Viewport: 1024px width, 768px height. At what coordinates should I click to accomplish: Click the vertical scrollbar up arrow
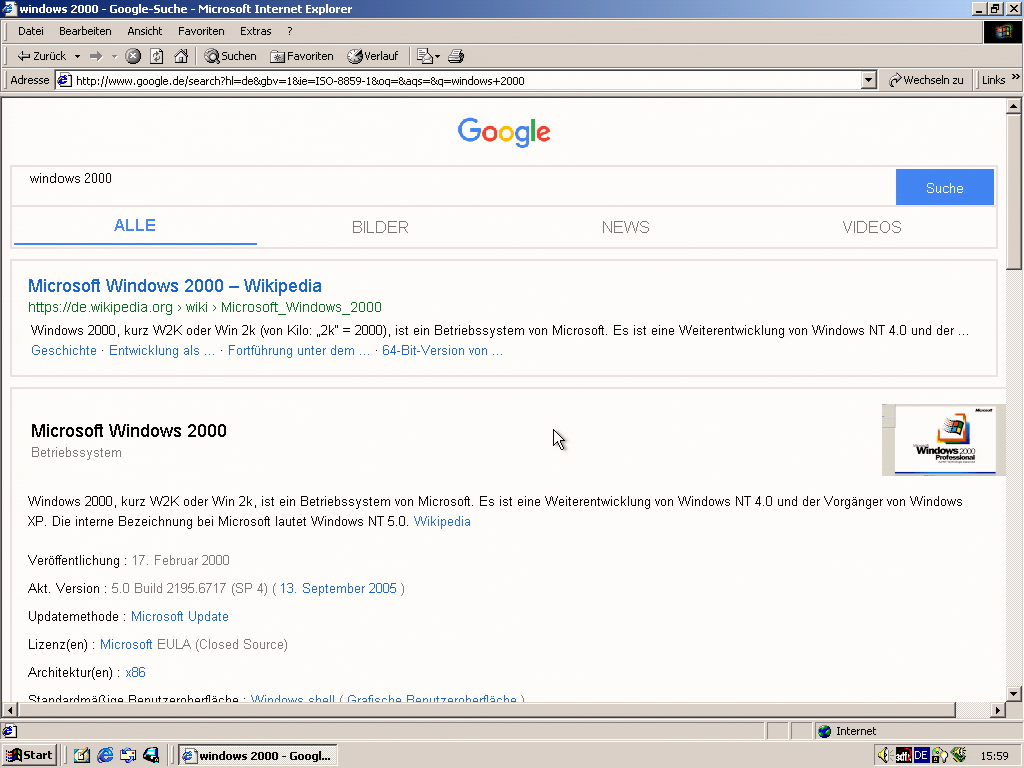pos(1014,106)
